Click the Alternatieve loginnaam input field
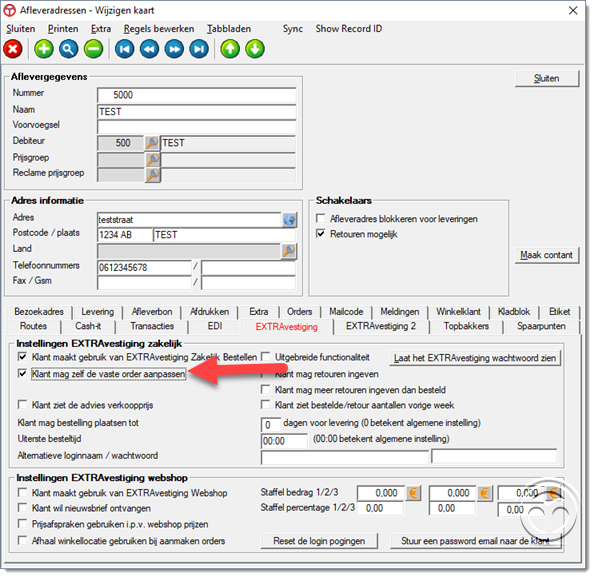The height and width of the screenshot is (577, 594). pyautogui.click(x=345, y=457)
